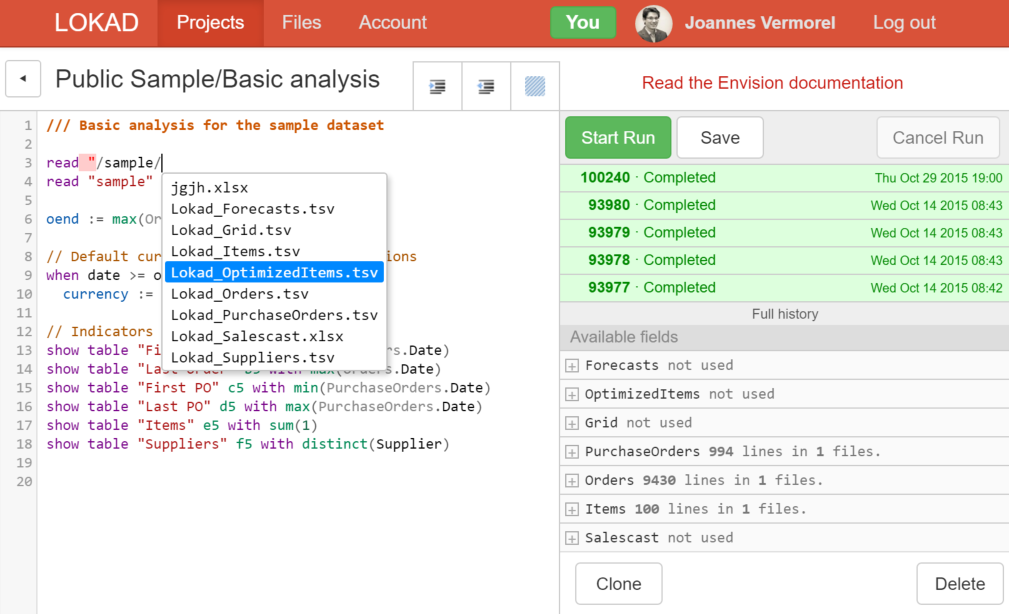Open Joannes Vermorel's profile avatar
Image resolution: width=1009 pixels, height=614 pixels.
(653, 23)
